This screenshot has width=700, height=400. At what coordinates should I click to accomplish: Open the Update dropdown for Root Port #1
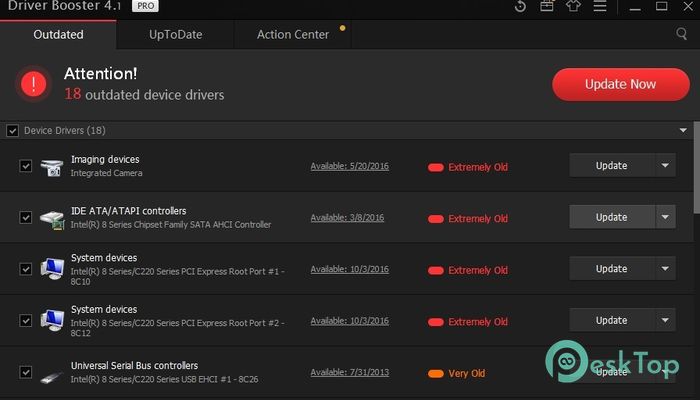click(665, 269)
